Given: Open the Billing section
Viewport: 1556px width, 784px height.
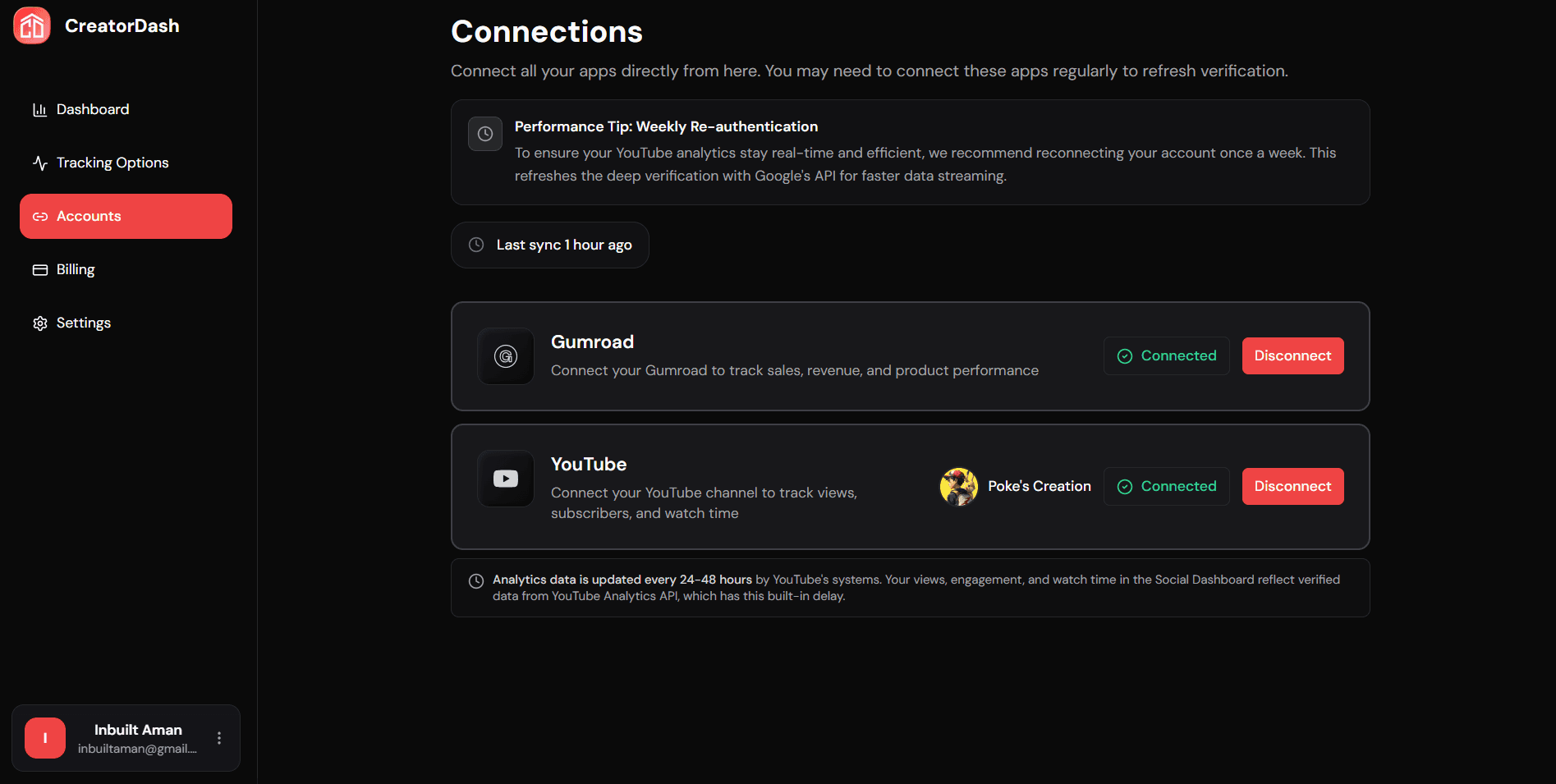Looking at the screenshot, I should 126,270.
